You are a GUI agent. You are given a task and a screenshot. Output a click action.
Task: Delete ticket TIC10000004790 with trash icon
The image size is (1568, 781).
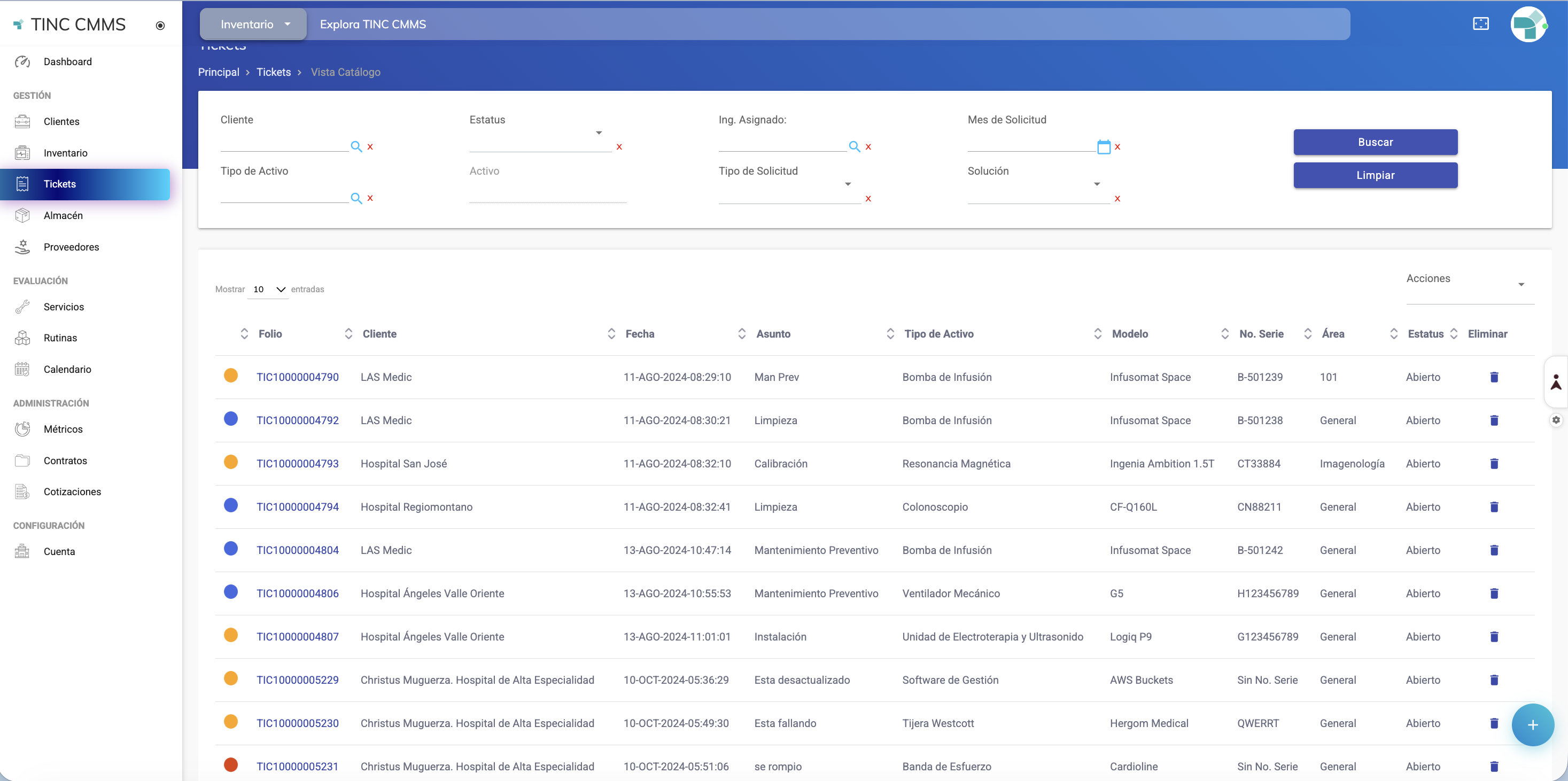pos(1494,377)
